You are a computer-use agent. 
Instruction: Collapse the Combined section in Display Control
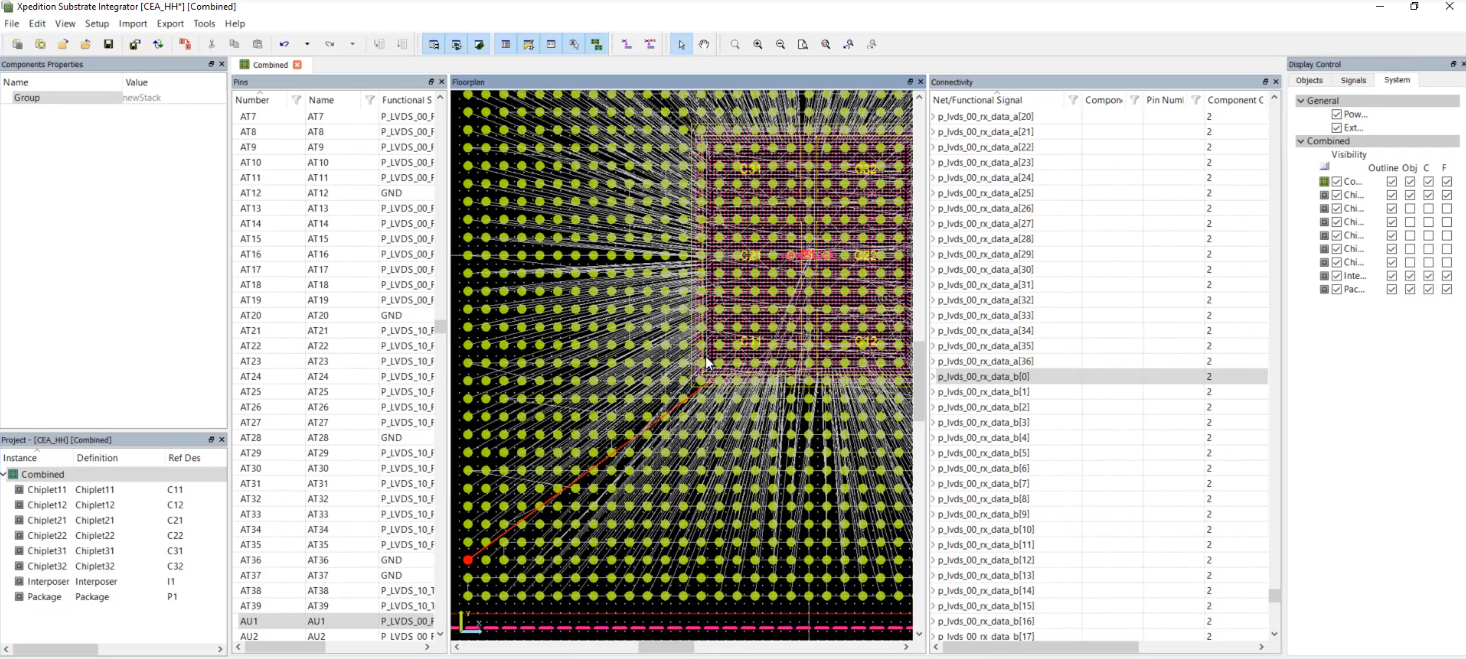pos(1300,141)
